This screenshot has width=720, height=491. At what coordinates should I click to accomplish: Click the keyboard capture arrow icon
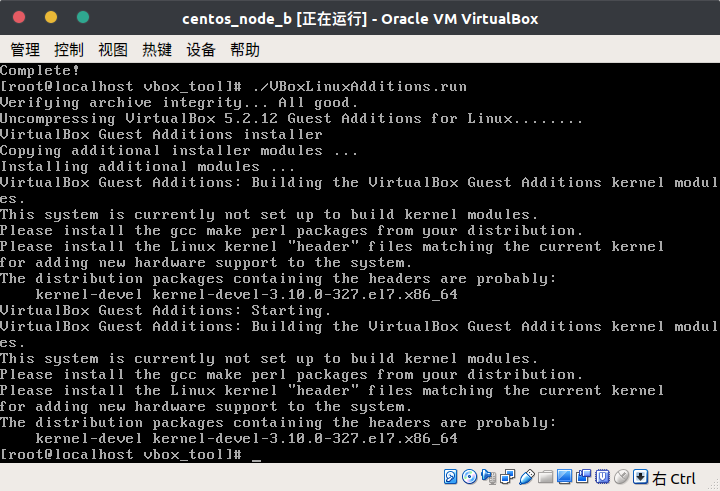point(640,476)
